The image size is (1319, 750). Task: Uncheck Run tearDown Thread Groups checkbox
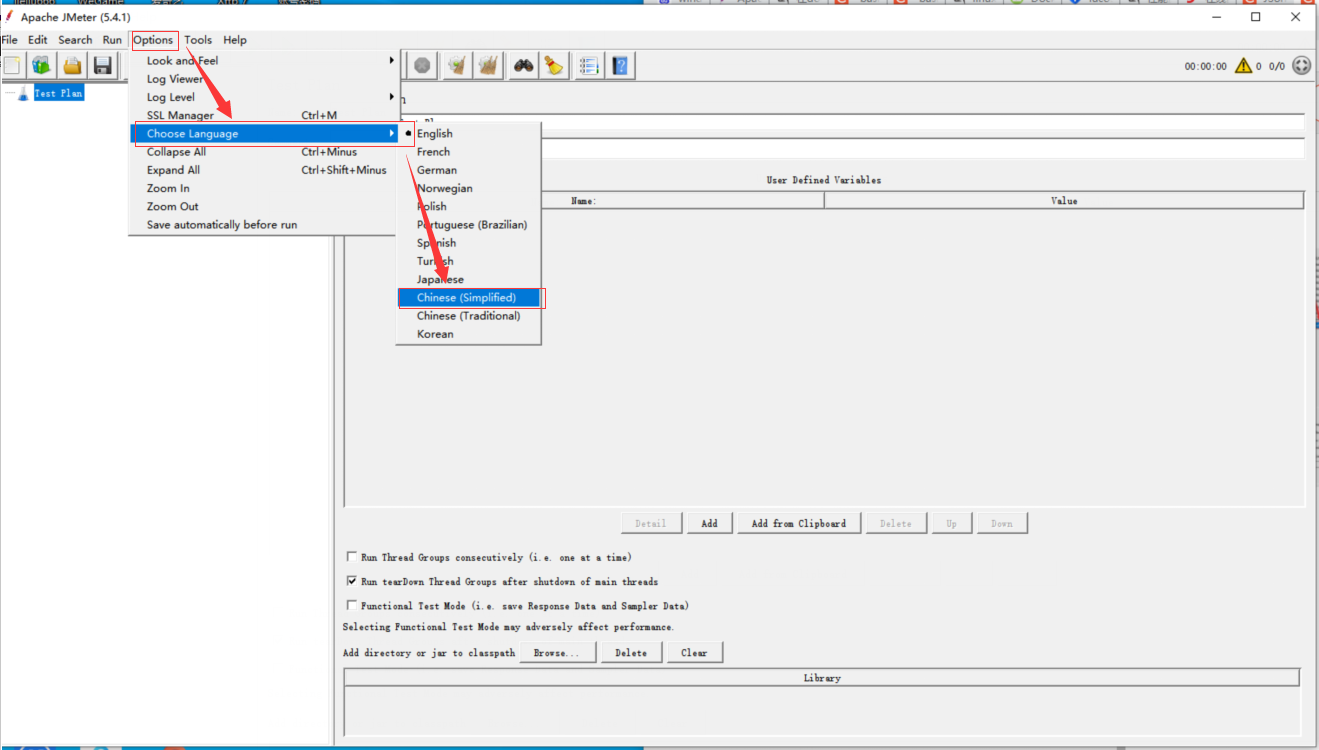tap(351, 581)
